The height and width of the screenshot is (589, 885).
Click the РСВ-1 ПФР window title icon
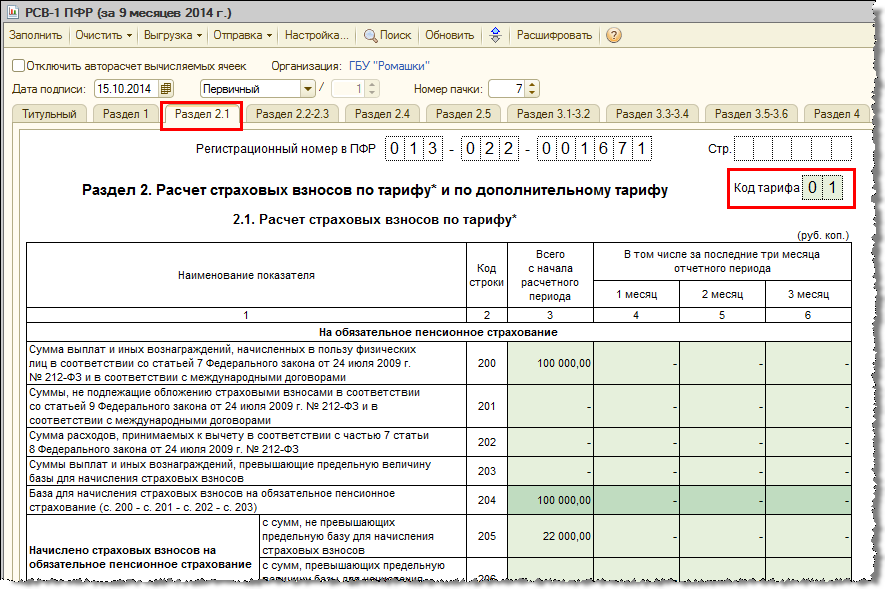pos(12,12)
